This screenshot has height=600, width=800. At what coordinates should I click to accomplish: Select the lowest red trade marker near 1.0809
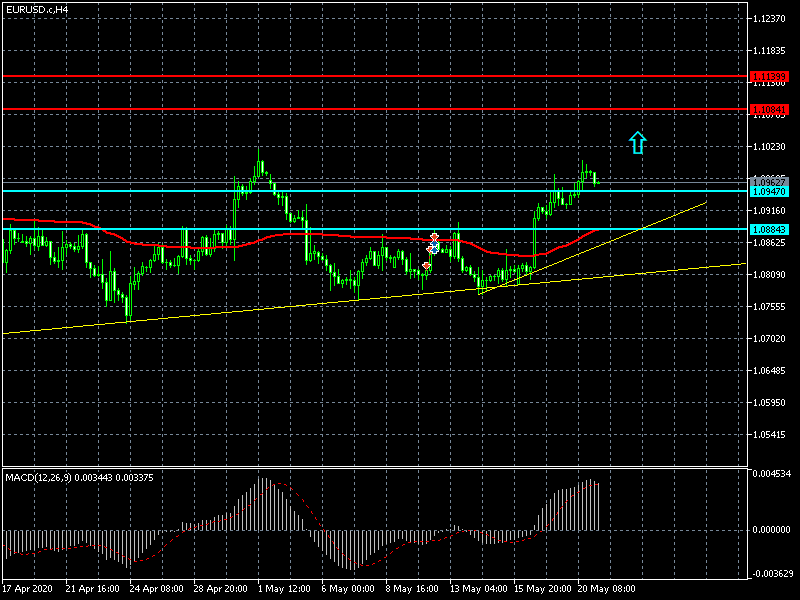pyautogui.click(x=427, y=267)
